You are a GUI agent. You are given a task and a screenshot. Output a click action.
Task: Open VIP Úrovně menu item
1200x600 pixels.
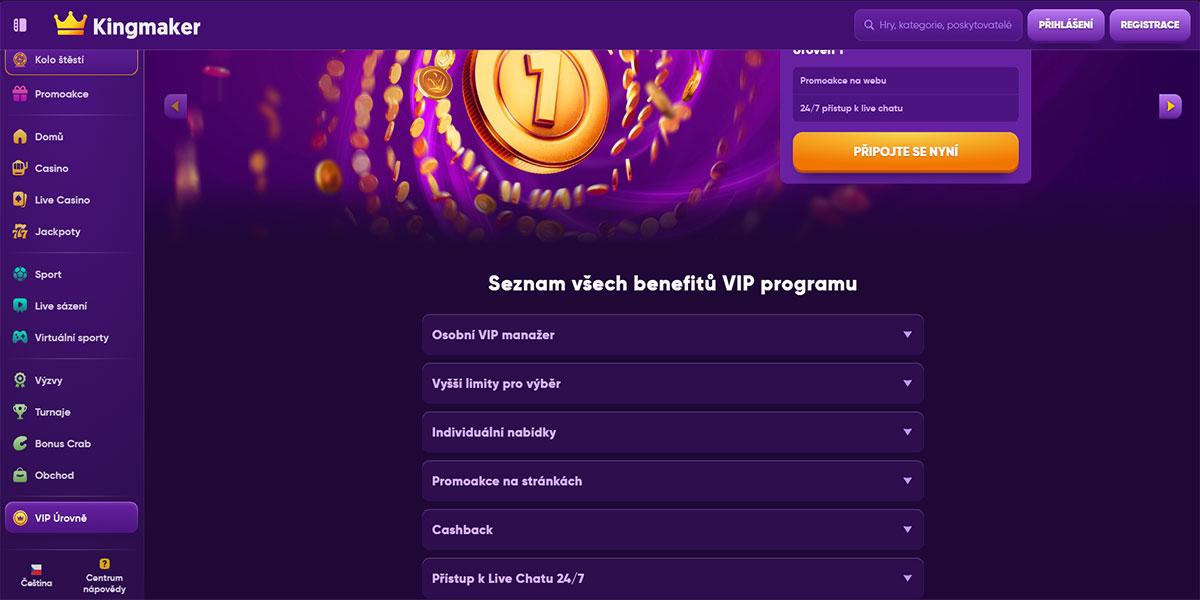coord(71,518)
